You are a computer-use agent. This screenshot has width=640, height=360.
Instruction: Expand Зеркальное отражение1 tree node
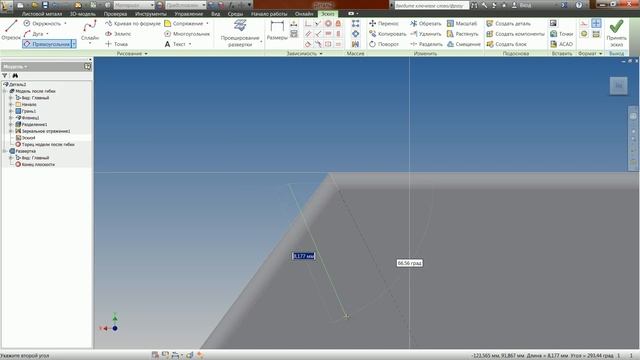coord(11,131)
